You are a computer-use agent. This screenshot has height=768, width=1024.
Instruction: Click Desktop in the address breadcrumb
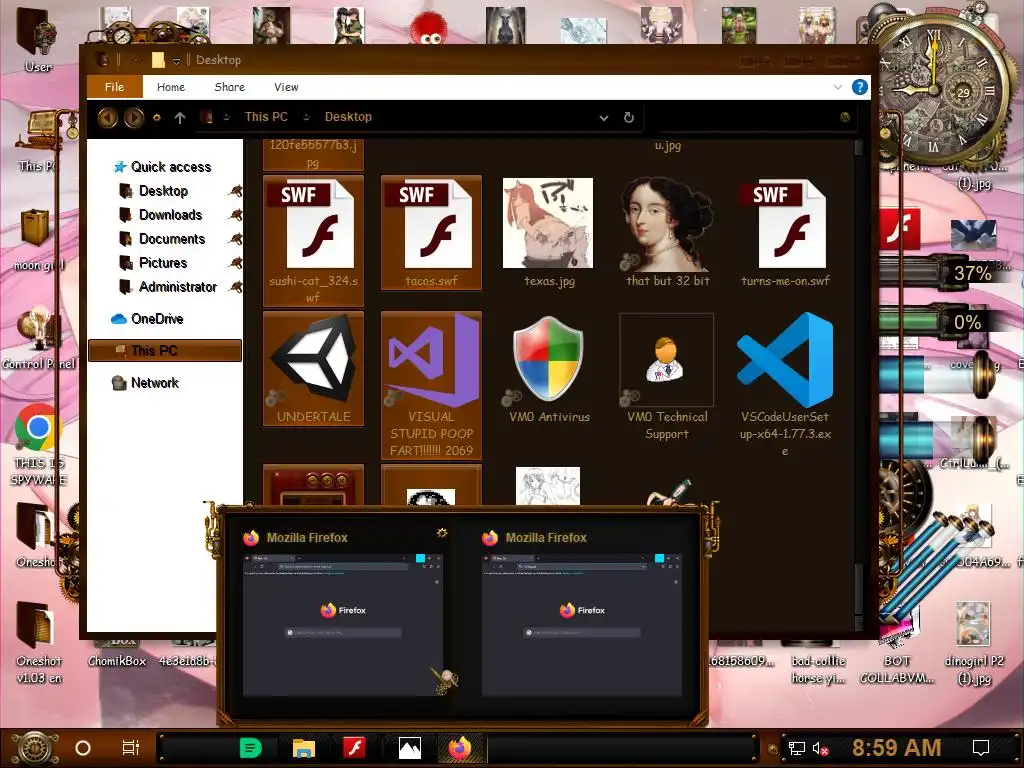pos(348,117)
